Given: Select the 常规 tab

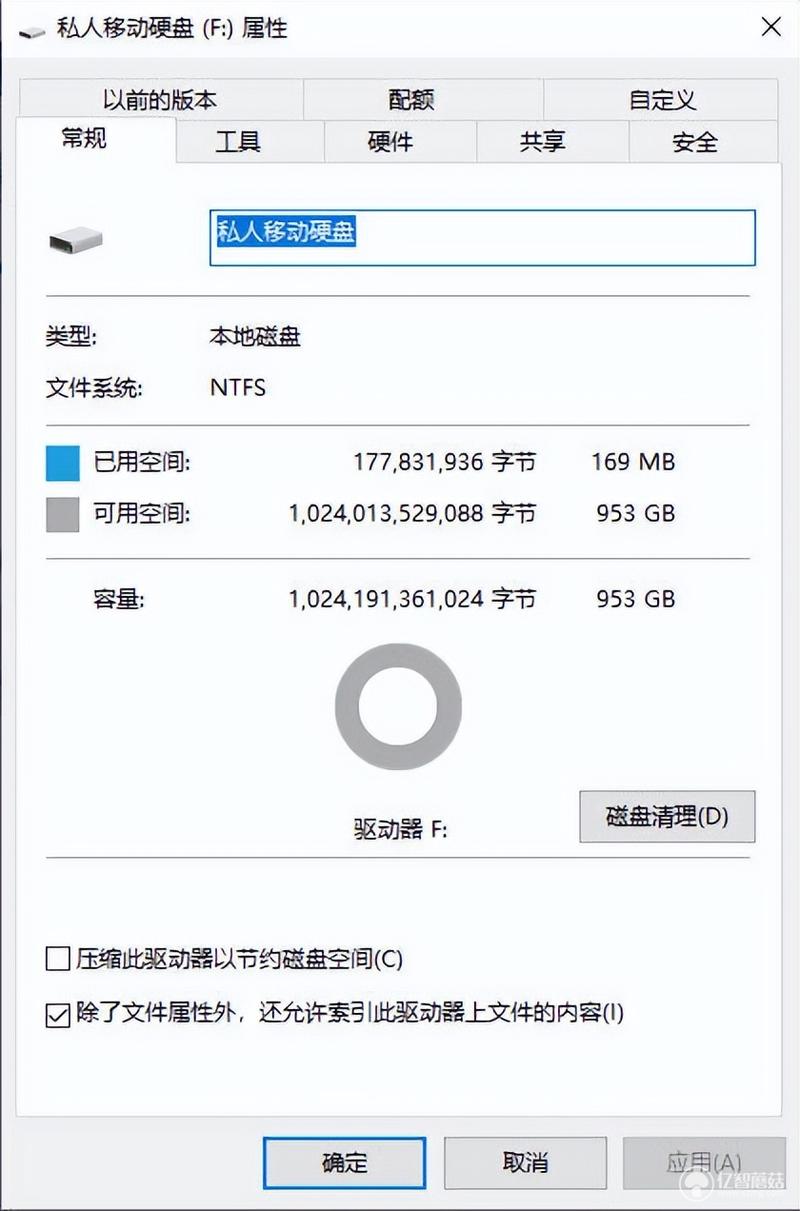Looking at the screenshot, I should pos(84,139).
